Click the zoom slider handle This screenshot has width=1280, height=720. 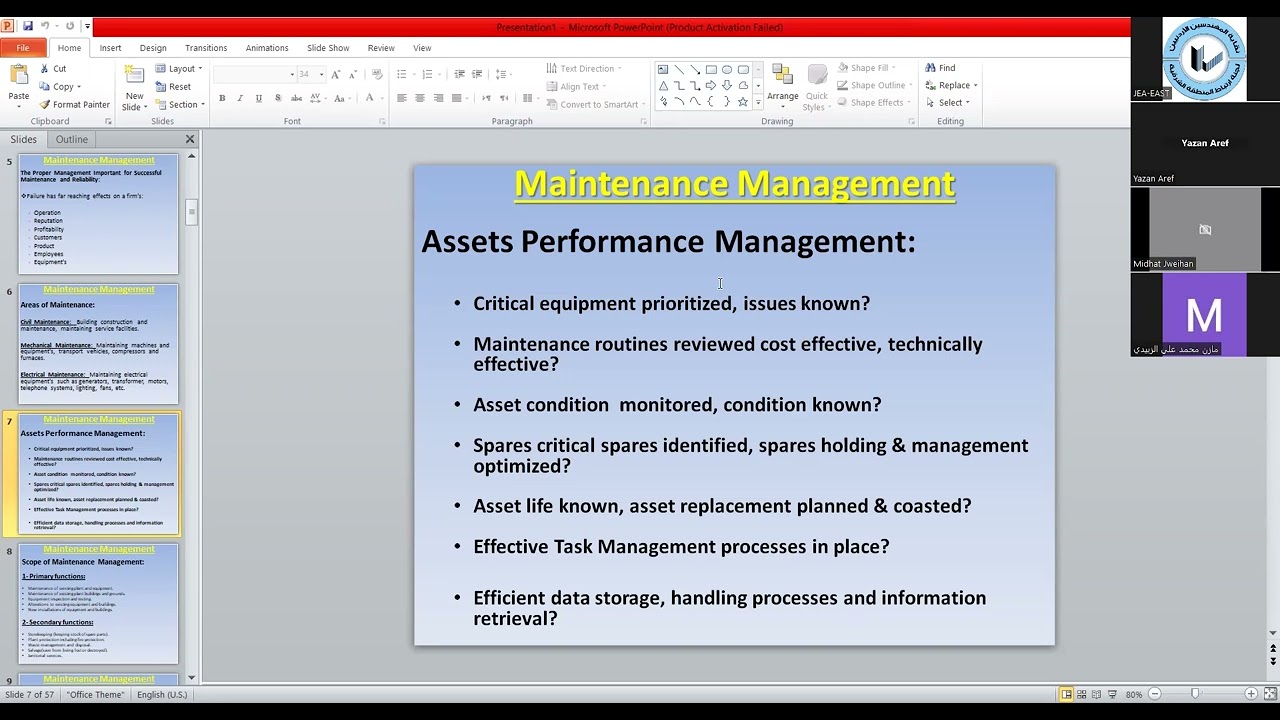tap(1195, 694)
